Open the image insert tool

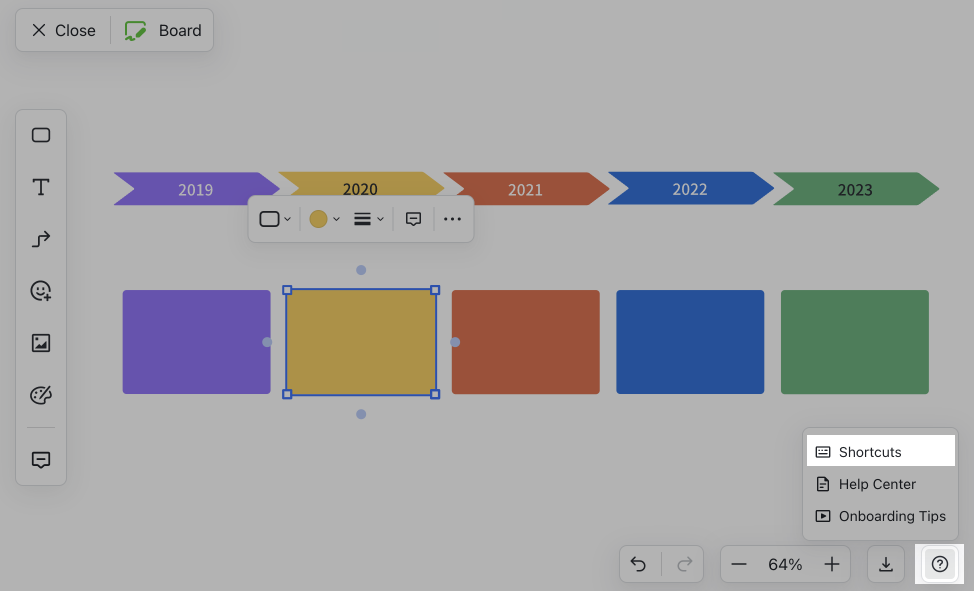41,343
